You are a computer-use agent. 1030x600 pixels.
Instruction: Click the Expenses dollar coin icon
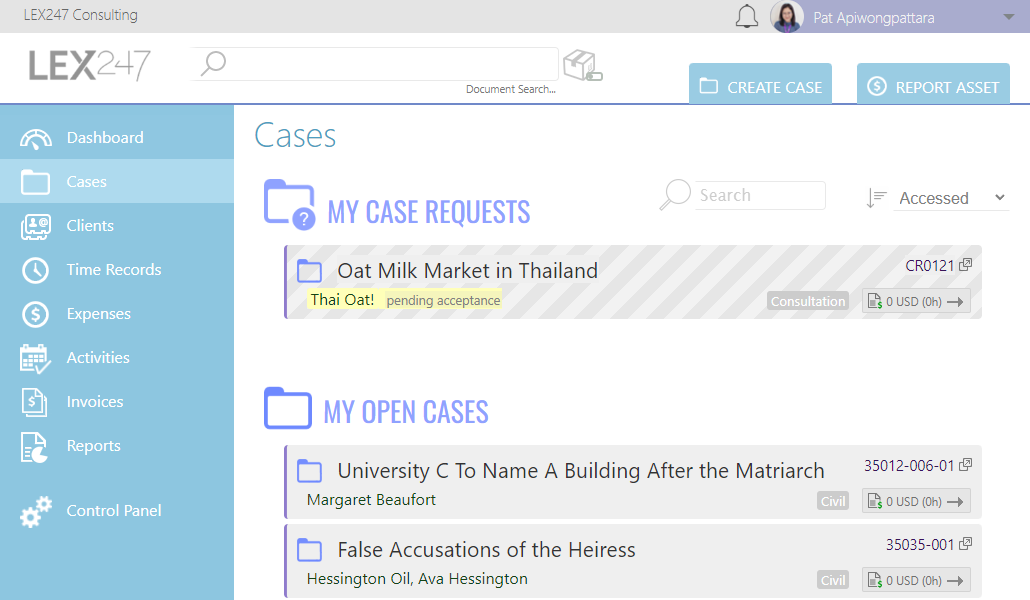[x=35, y=314]
